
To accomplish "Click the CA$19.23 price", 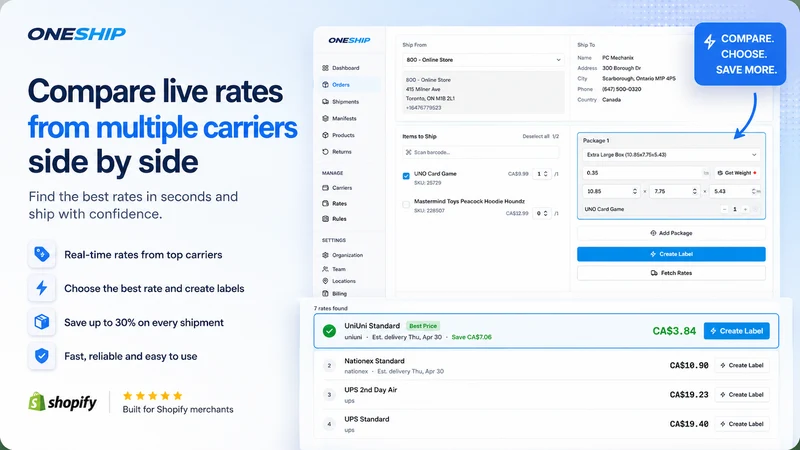I will pyautogui.click(x=689, y=394).
